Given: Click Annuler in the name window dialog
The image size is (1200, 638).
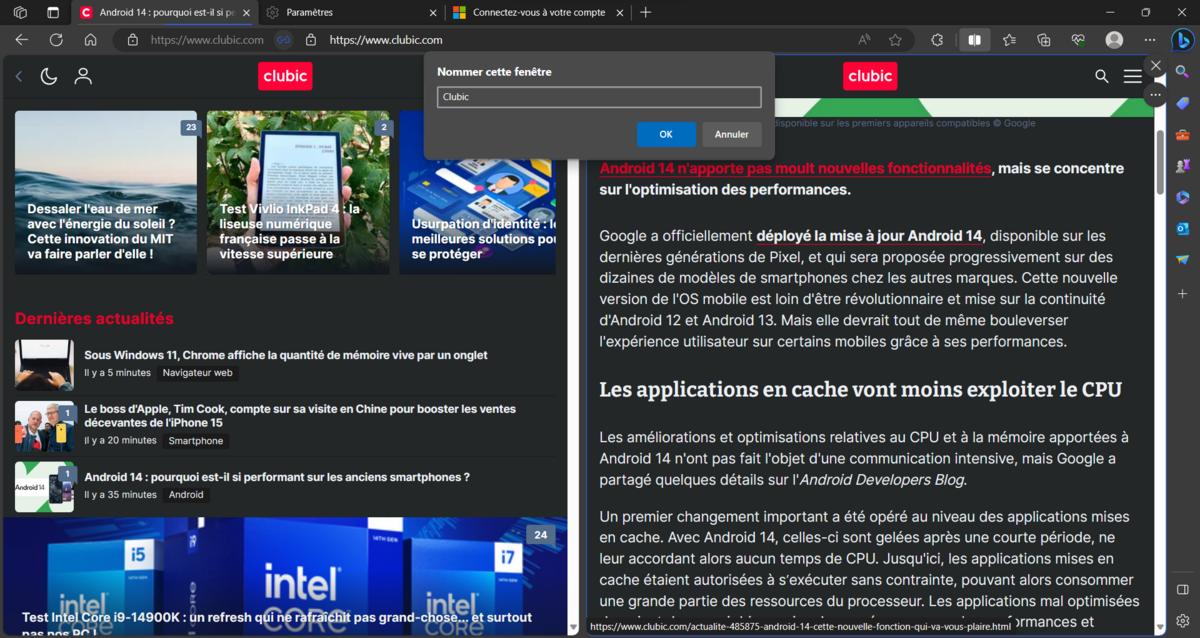Looking at the screenshot, I should tap(732, 134).
